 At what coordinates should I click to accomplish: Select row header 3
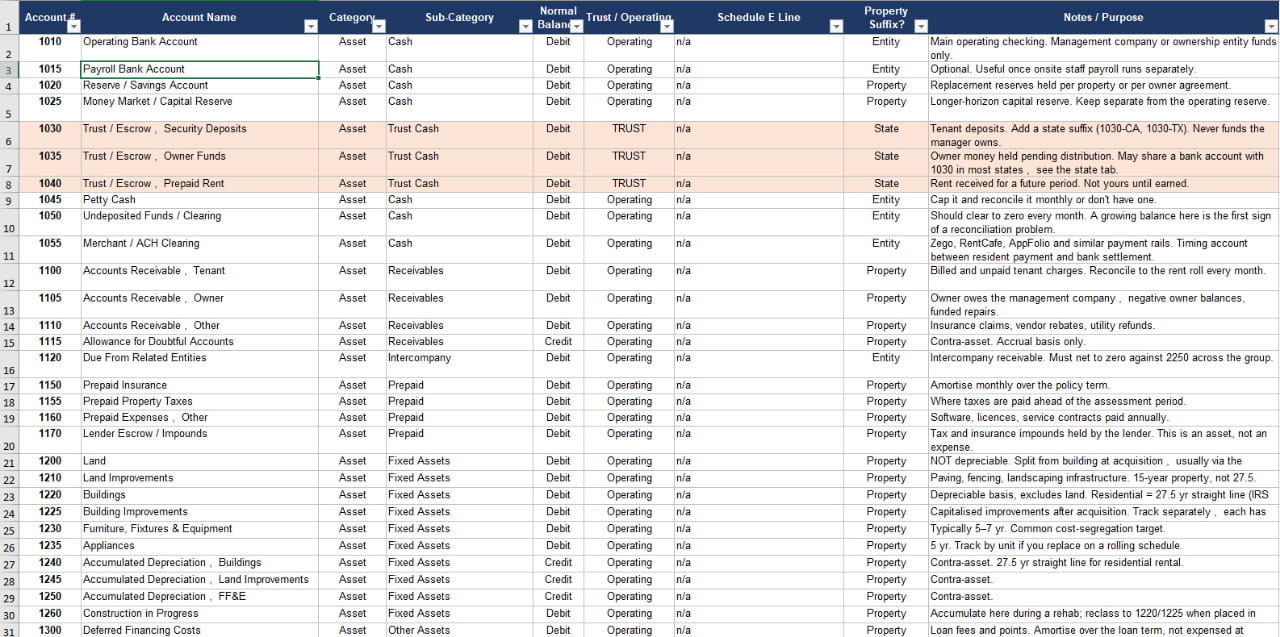point(9,70)
